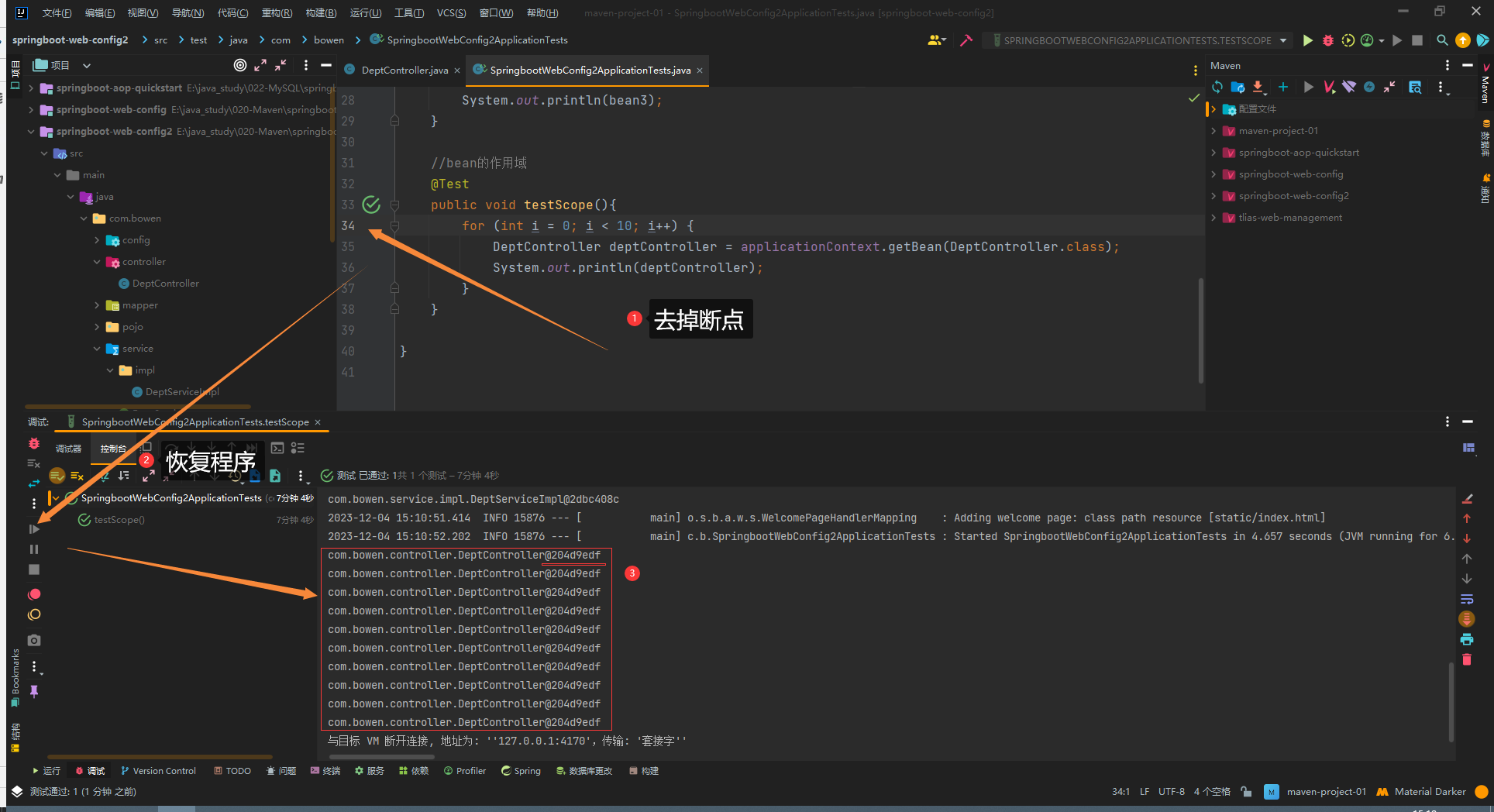Sort test results by duration
Viewport: 1494px width, 812px height.
(x=124, y=476)
